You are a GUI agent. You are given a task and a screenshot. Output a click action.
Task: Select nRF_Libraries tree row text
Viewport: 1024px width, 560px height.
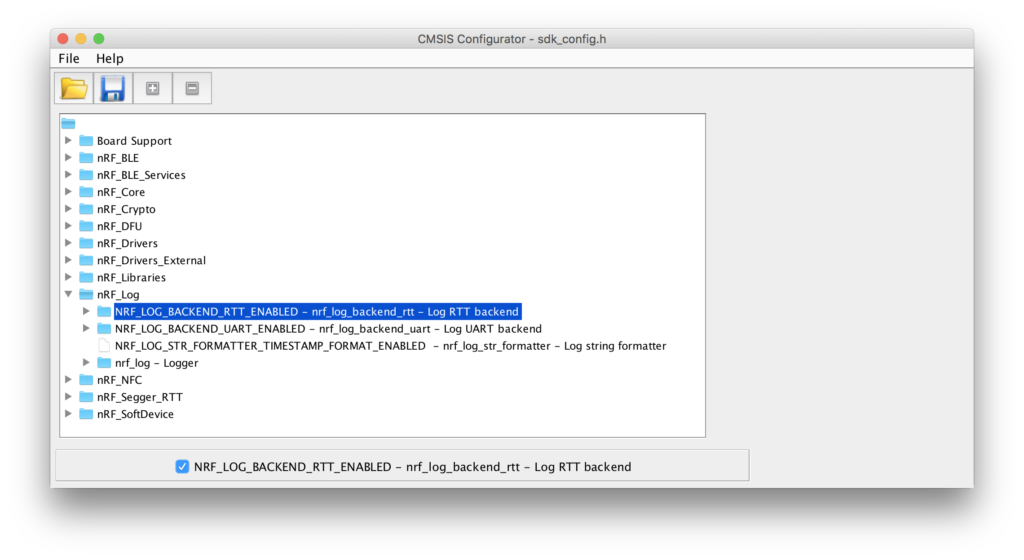click(131, 277)
